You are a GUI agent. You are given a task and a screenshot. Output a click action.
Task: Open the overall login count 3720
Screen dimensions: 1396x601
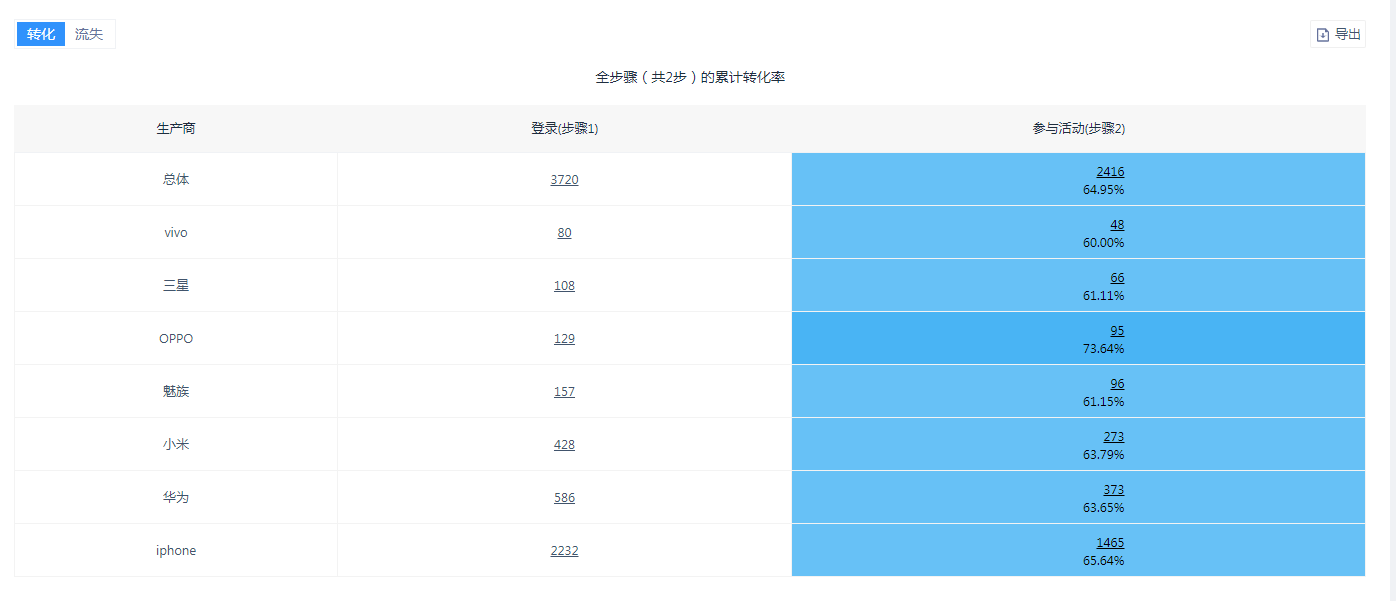coord(564,180)
